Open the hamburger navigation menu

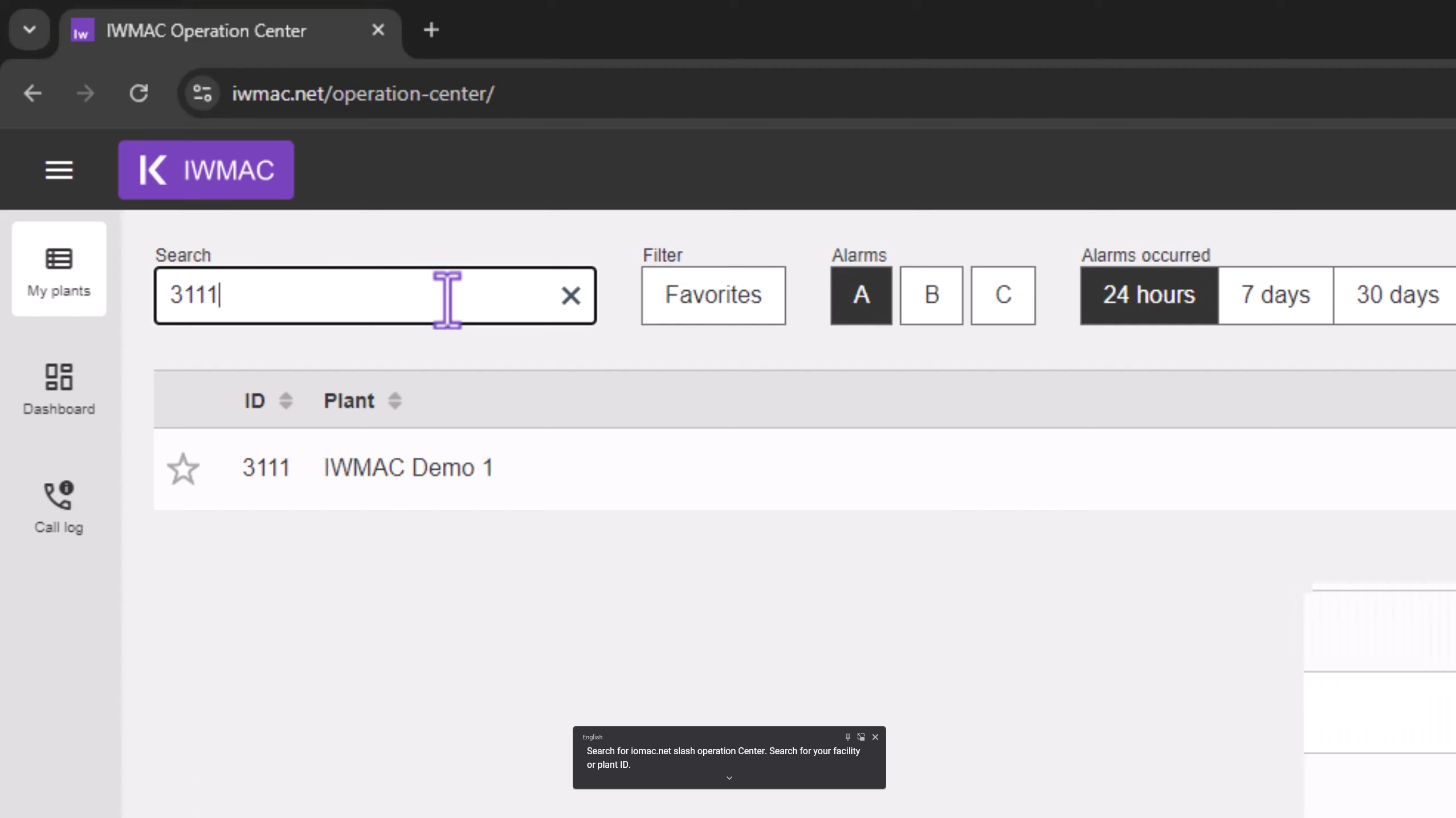59,170
